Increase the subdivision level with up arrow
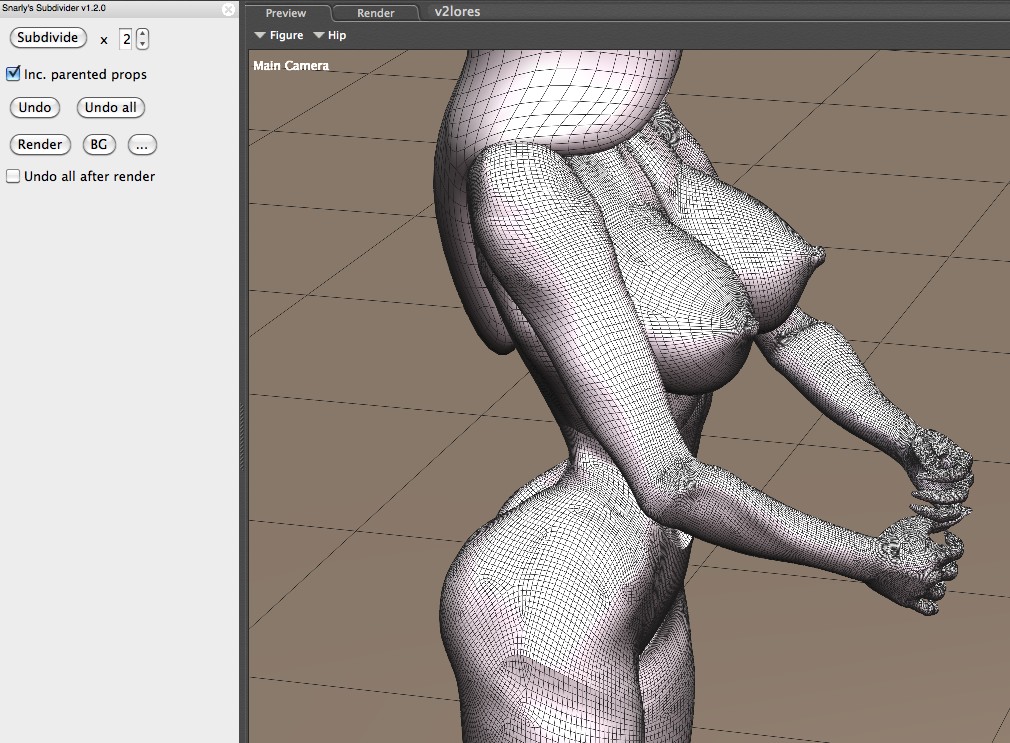Screen dimensions: 1010x743 [x=143, y=34]
